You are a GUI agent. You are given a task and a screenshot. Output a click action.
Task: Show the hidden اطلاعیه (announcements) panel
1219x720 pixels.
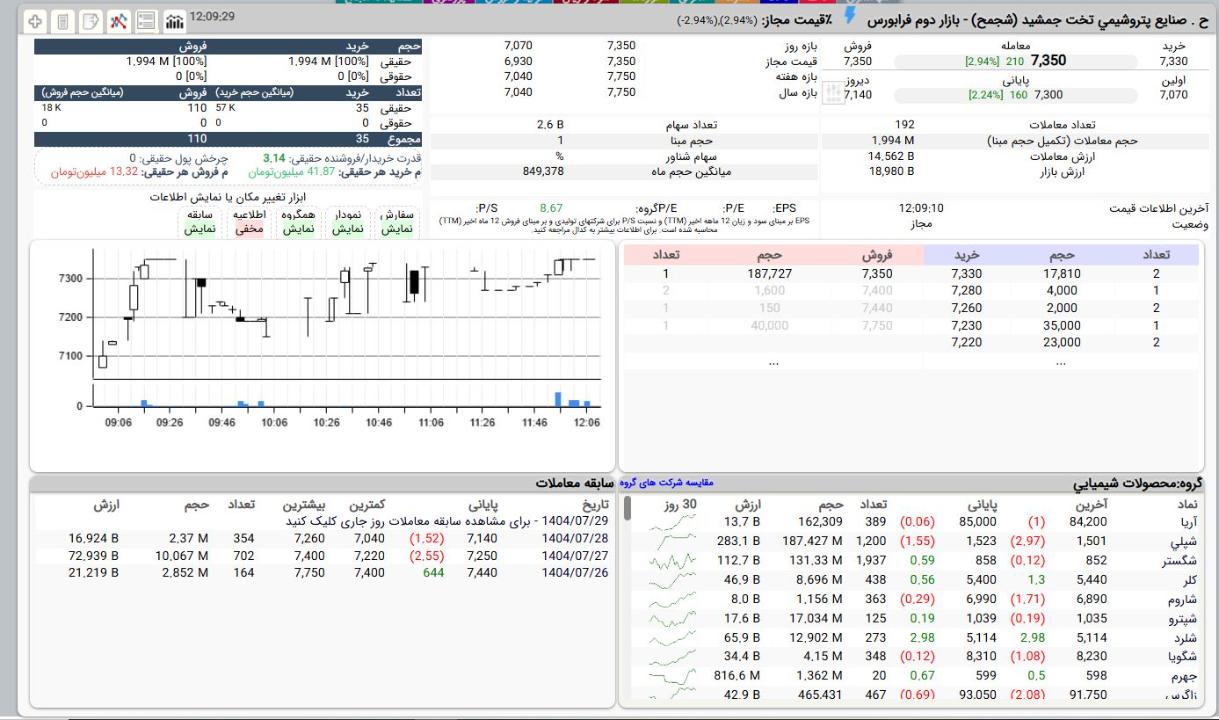point(248,222)
